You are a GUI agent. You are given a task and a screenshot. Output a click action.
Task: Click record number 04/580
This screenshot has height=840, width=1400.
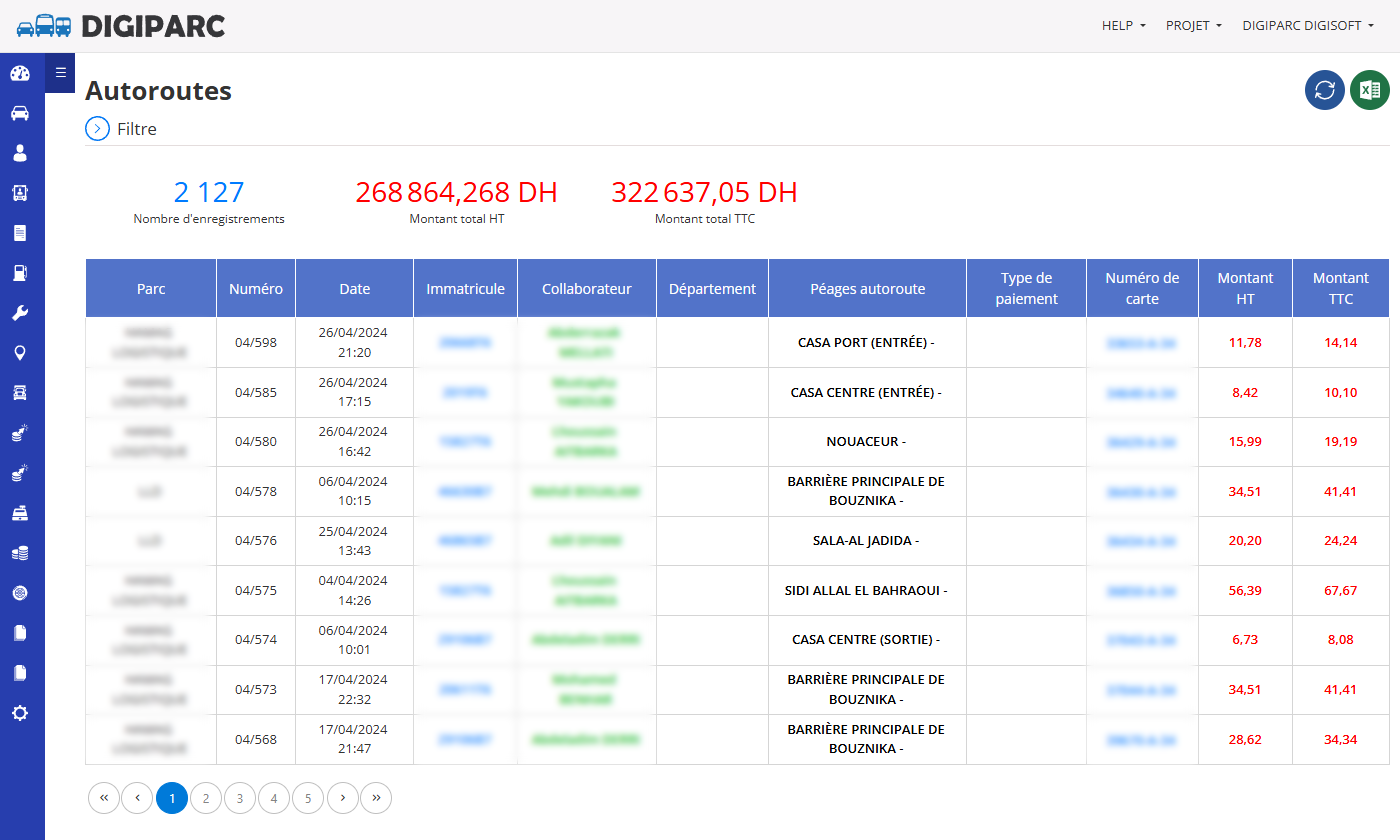pos(256,442)
